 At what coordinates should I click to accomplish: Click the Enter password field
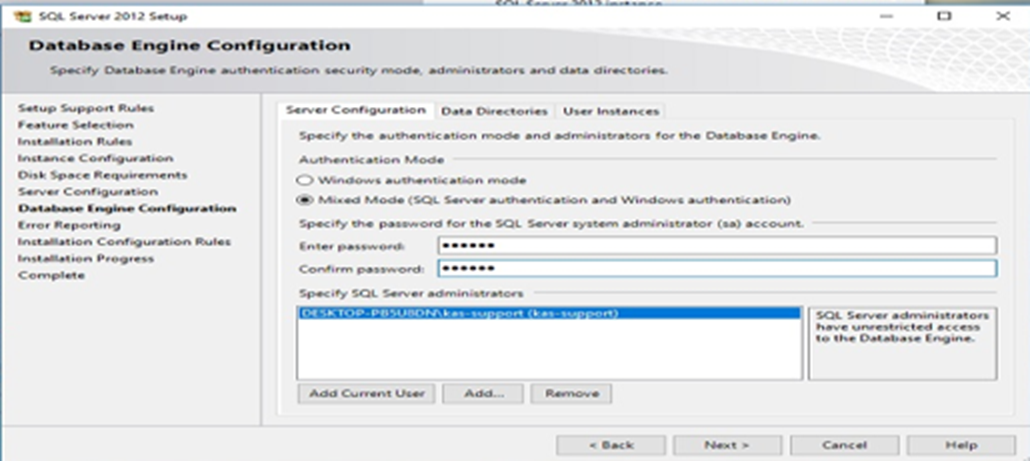point(717,246)
